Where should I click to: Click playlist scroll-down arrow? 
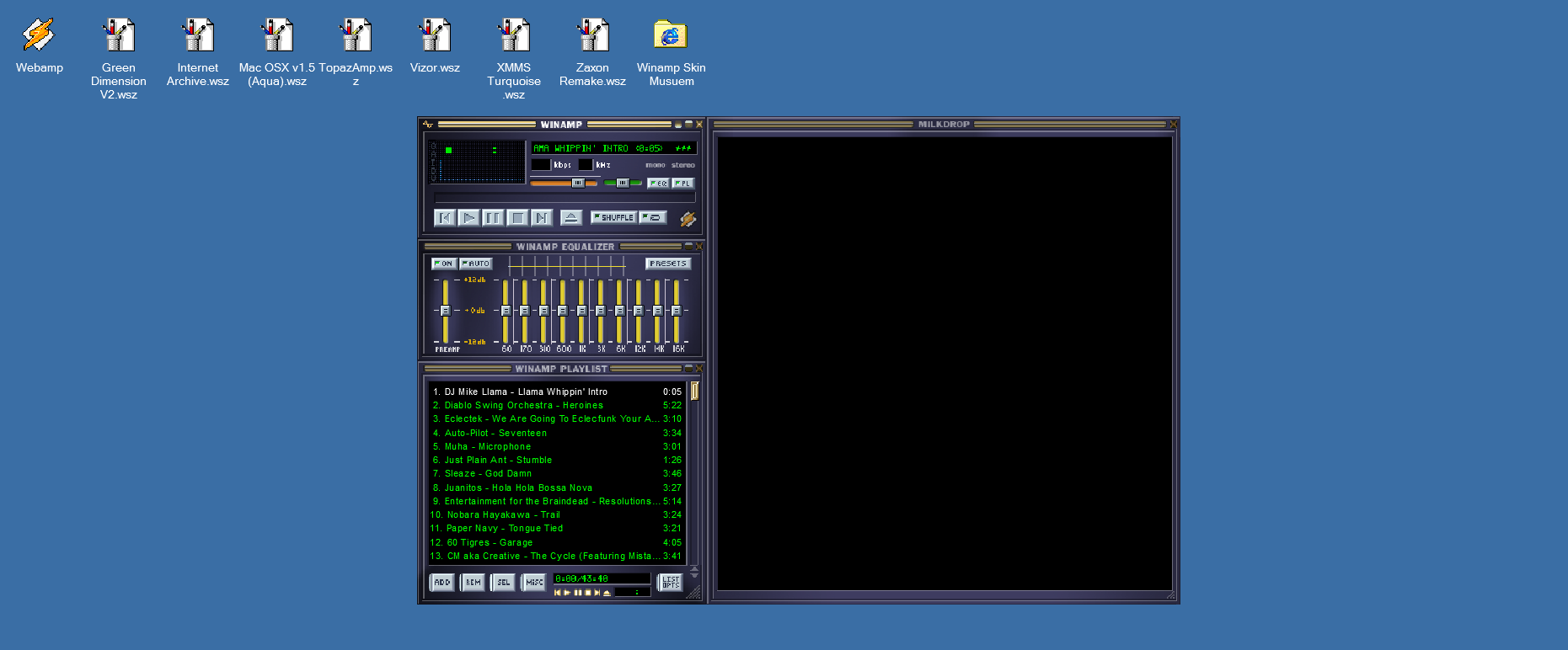[694, 575]
